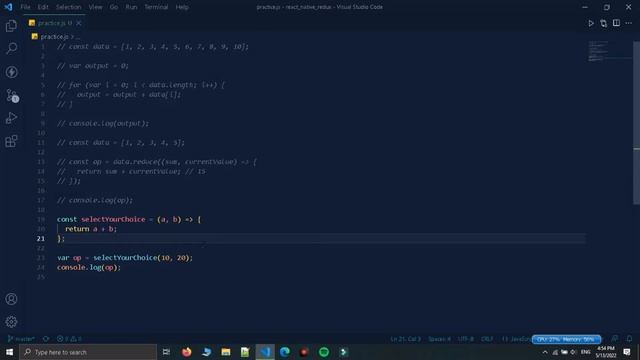Close the practice.js editor tab
Viewport: 640px width, 360px height.
point(79,23)
